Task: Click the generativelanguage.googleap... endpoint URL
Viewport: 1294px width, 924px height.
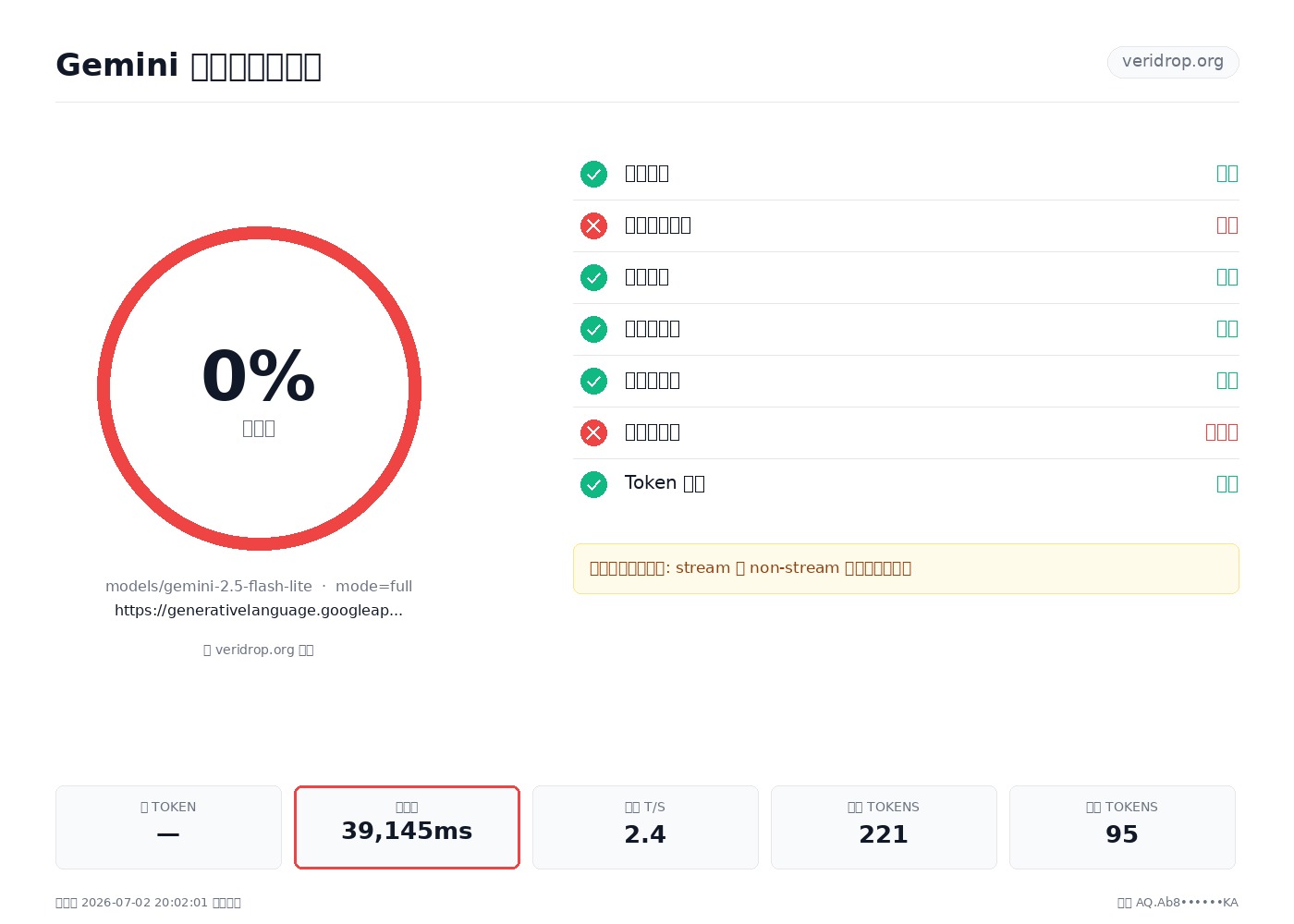Action: point(259,611)
